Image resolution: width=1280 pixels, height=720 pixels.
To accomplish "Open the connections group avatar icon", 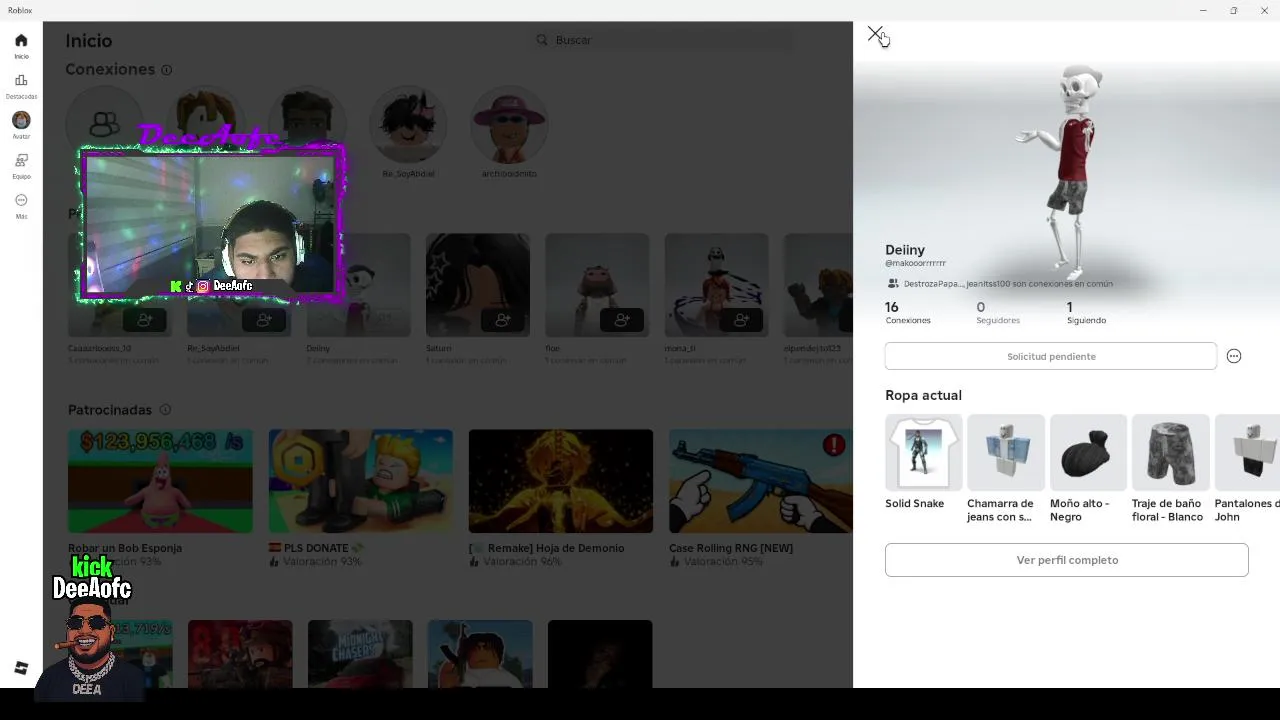I will pyautogui.click(x=104, y=124).
